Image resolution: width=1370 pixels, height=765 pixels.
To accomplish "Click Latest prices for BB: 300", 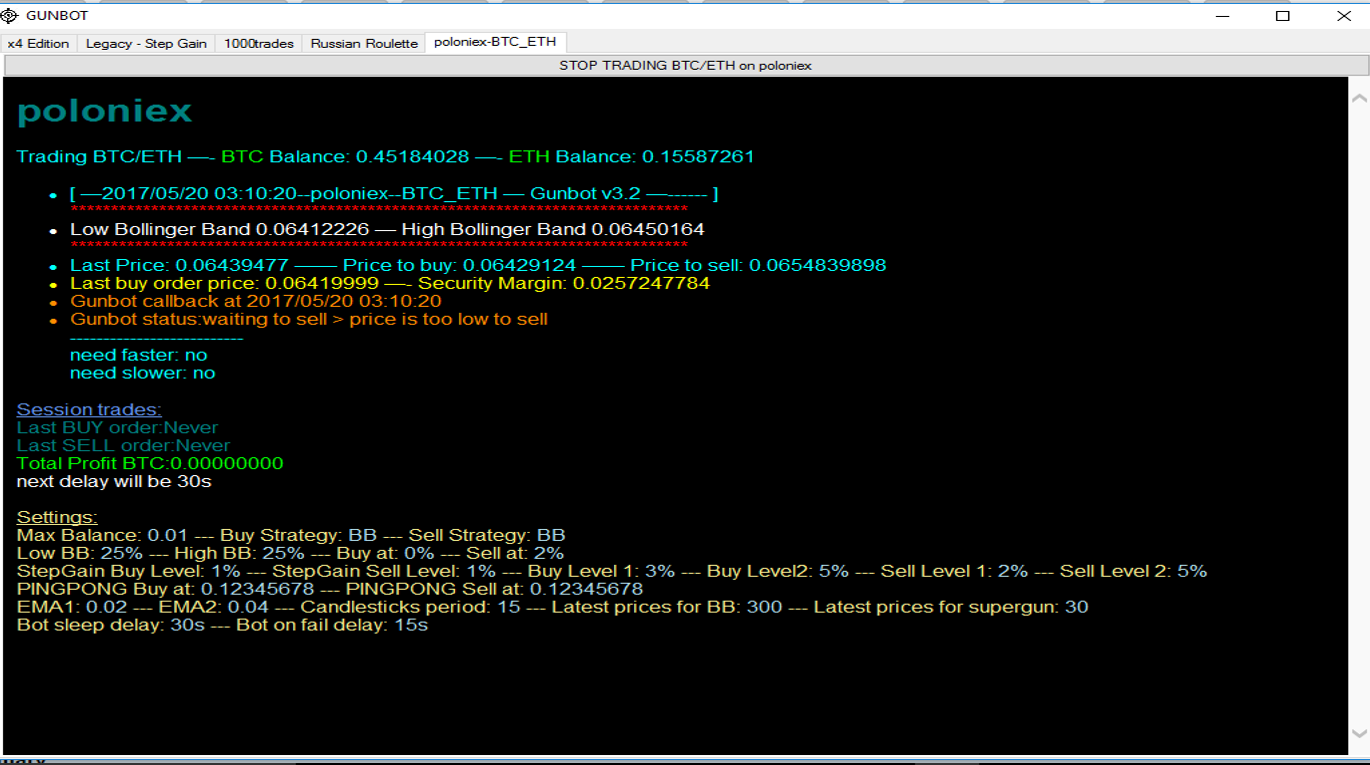I will 668,607.
